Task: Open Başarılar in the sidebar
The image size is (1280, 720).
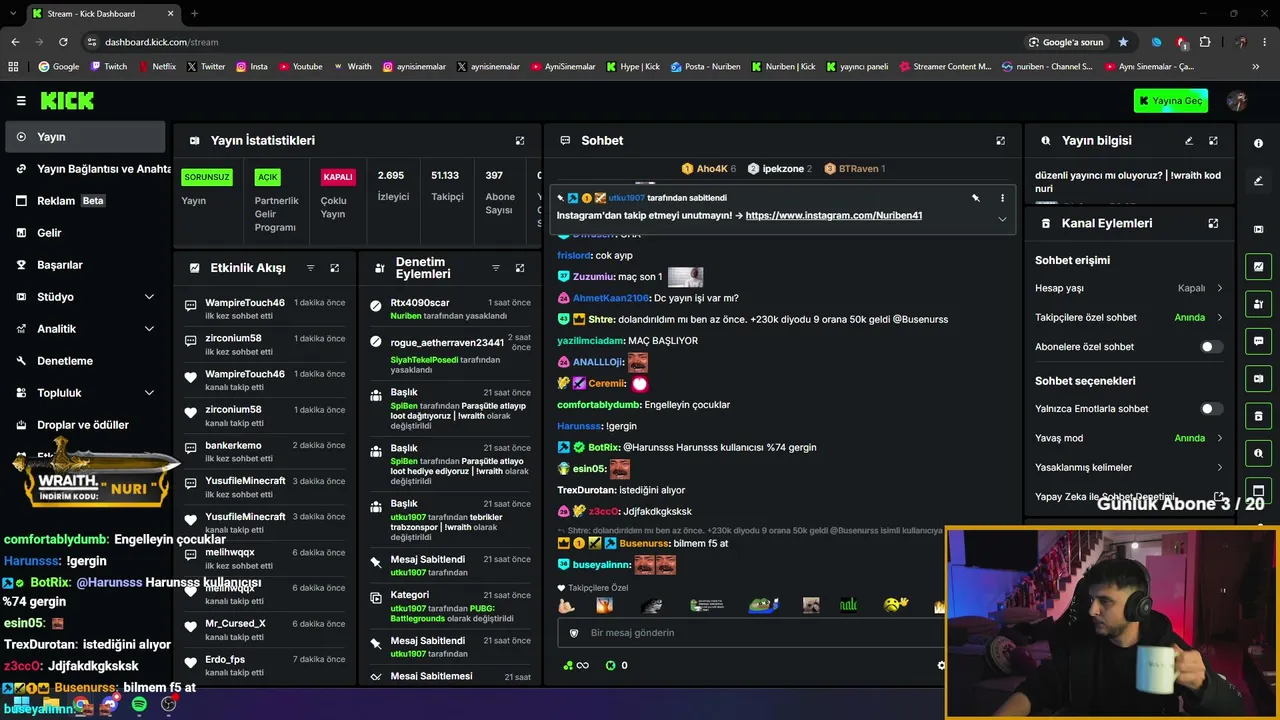Action: [84, 265]
